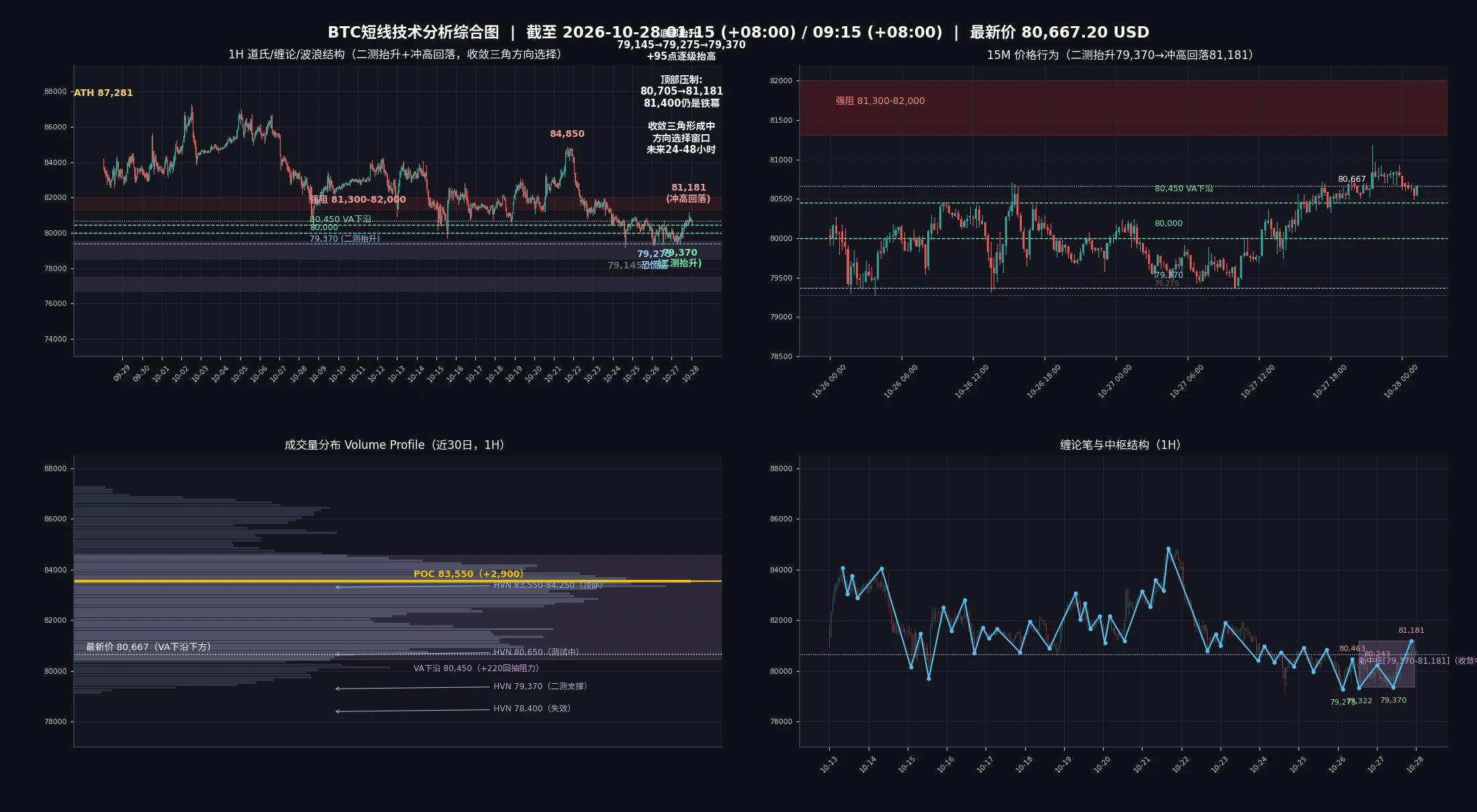The image size is (1477, 812).
Task: Click the 'HVN 79,370（二测支撑）' label
Action: pyautogui.click(x=540, y=687)
